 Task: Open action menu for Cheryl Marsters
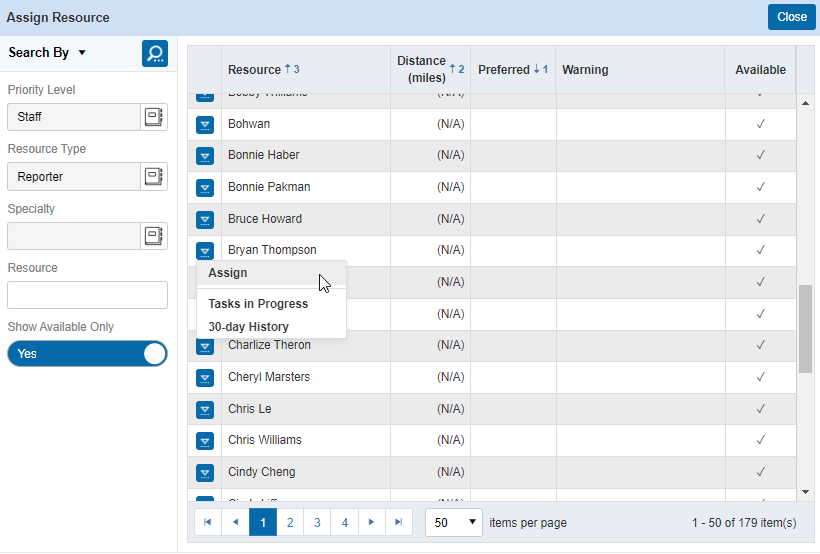point(205,378)
